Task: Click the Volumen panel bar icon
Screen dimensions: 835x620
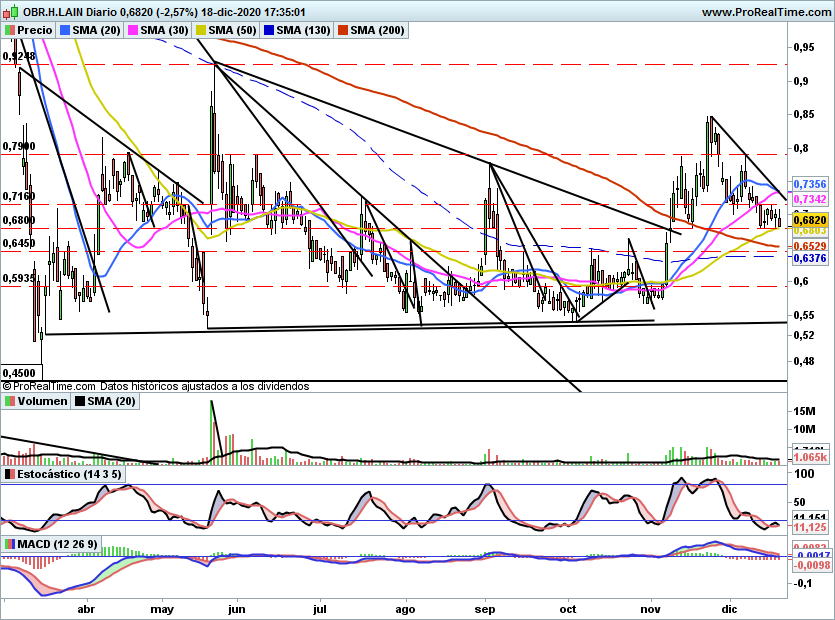Action: [10, 401]
